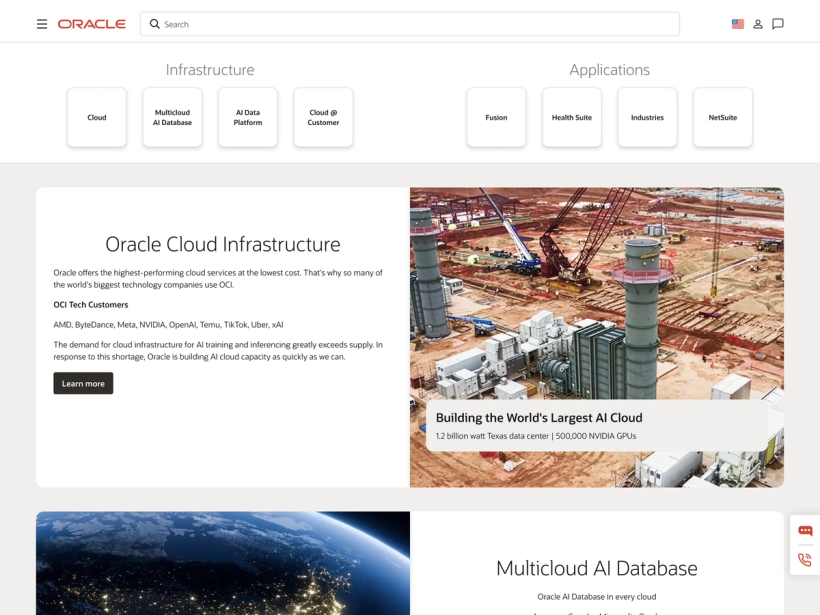Screen dimensions: 820x615
Task: Open the NetSuite card
Action: (723, 117)
